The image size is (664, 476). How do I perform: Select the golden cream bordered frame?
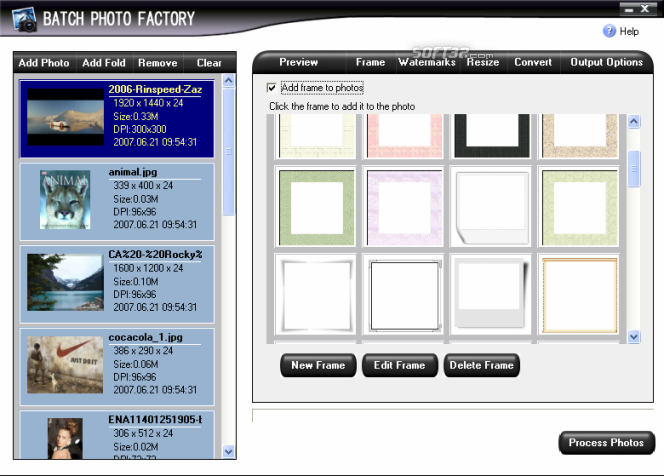pos(579,296)
